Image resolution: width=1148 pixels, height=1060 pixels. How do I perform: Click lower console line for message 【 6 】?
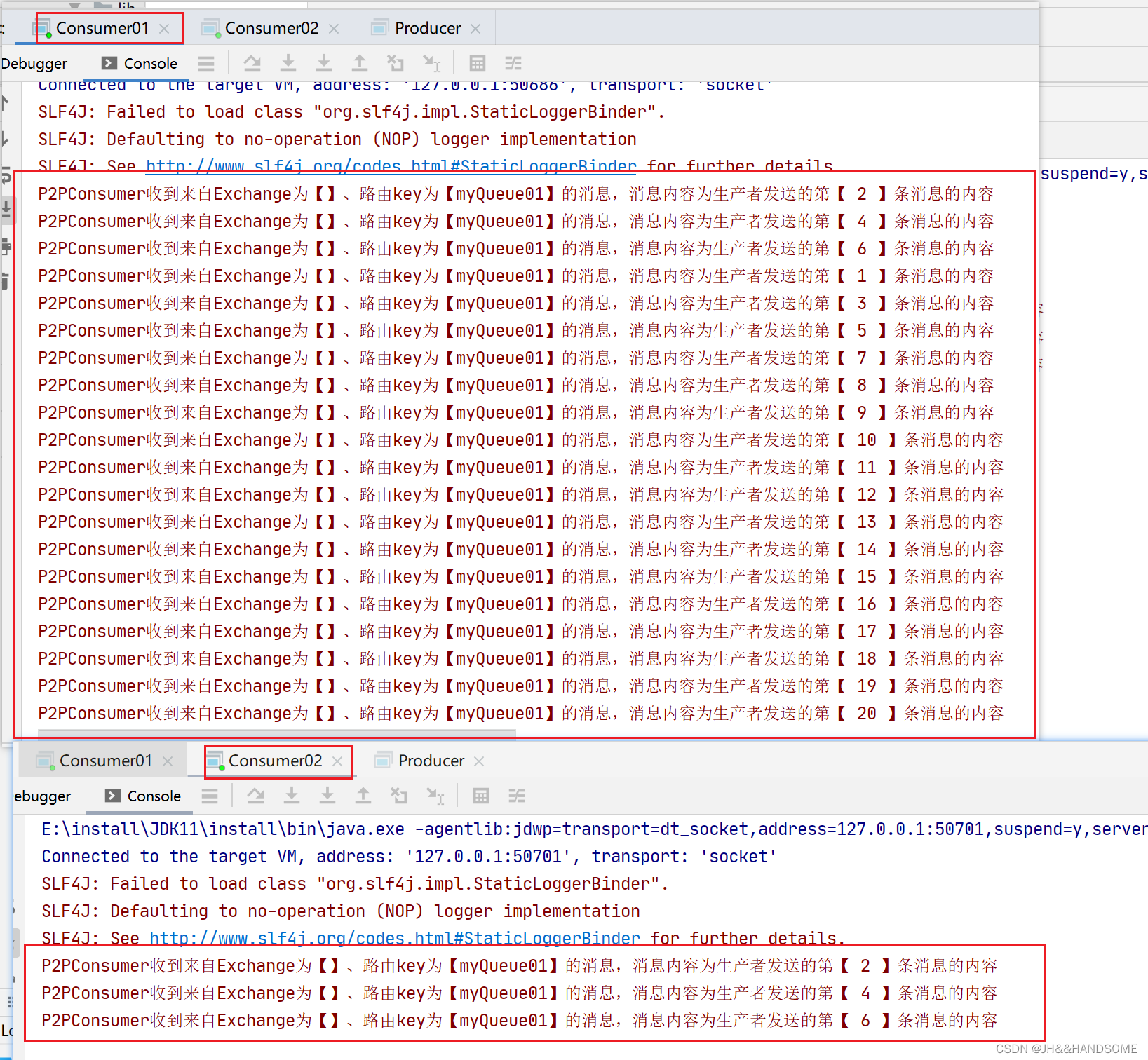tap(520, 1021)
